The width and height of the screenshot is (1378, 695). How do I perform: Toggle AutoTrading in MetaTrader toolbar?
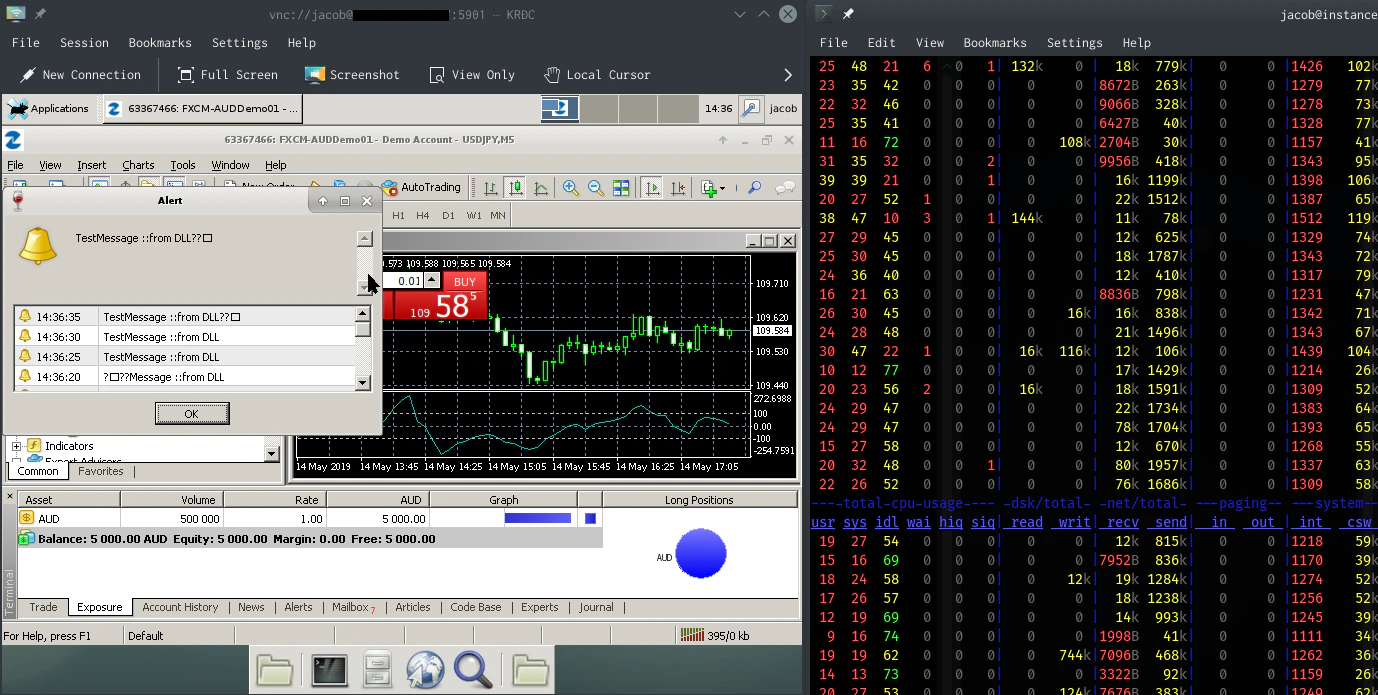coord(423,188)
